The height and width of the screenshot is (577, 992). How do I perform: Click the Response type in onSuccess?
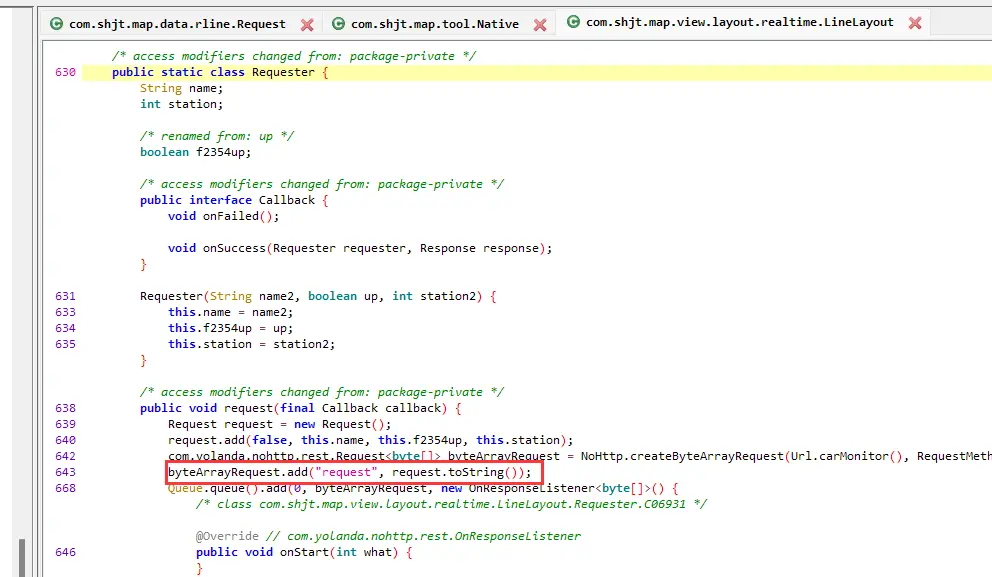[x=447, y=248]
